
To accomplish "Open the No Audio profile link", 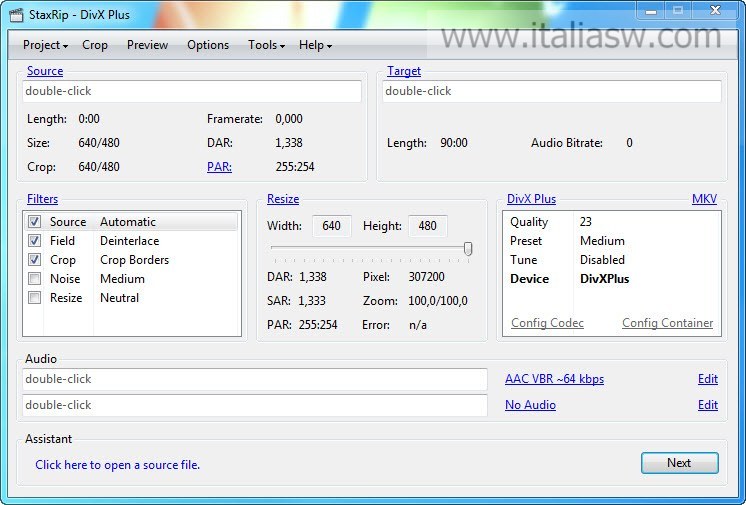I will (x=530, y=405).
